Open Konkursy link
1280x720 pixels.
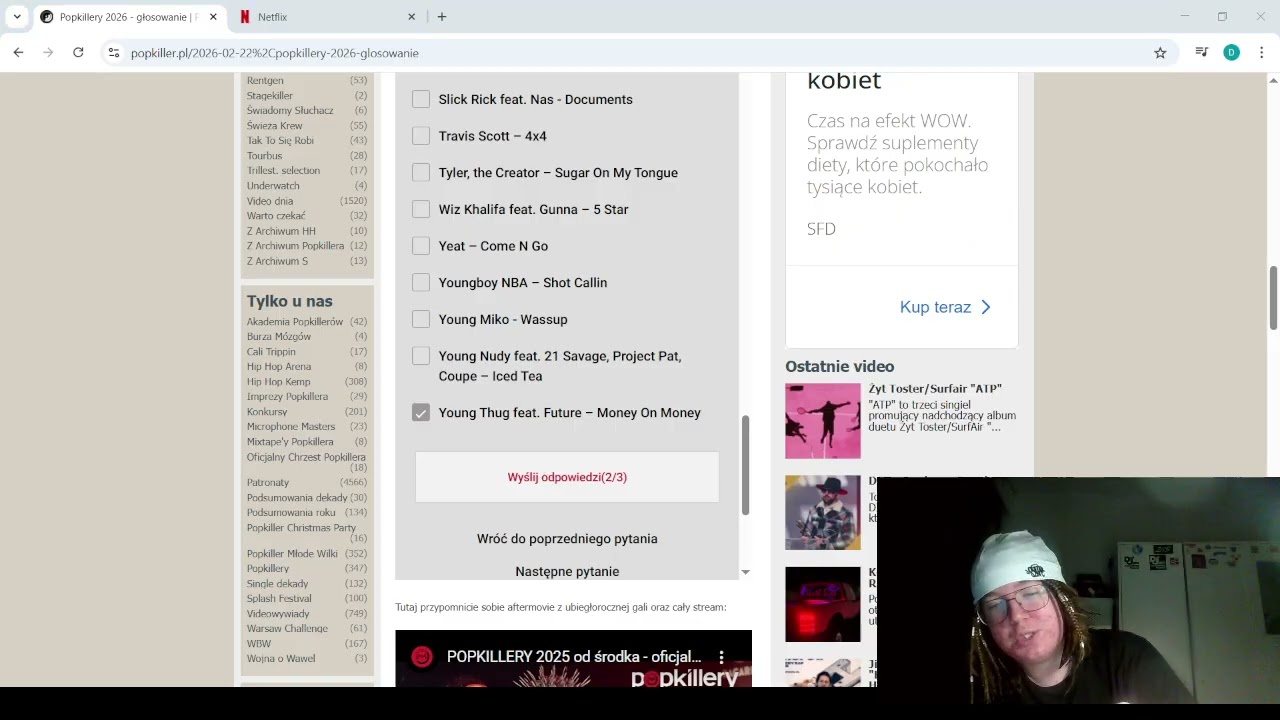click(267, 411)
